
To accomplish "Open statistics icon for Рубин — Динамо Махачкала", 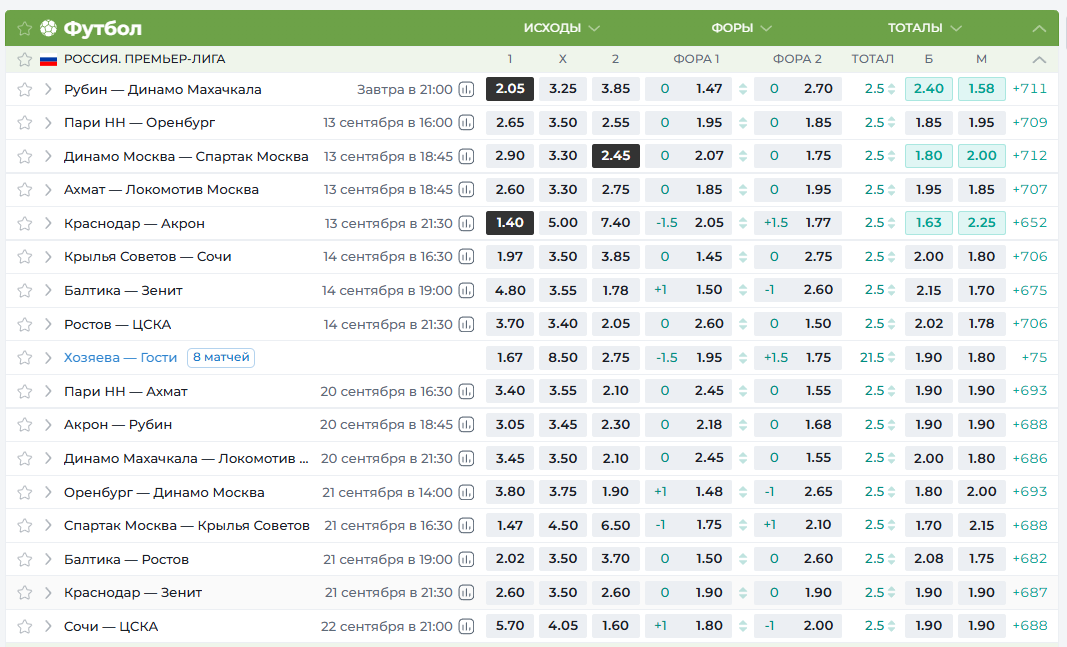I will (x=466, y=89).
